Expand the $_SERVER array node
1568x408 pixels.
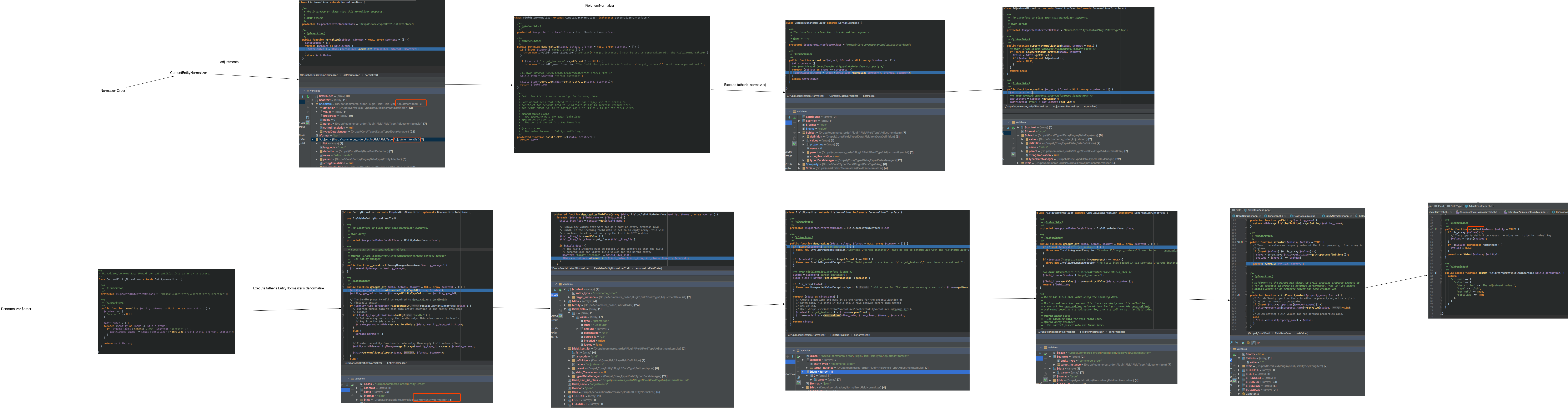point(1239,382)
